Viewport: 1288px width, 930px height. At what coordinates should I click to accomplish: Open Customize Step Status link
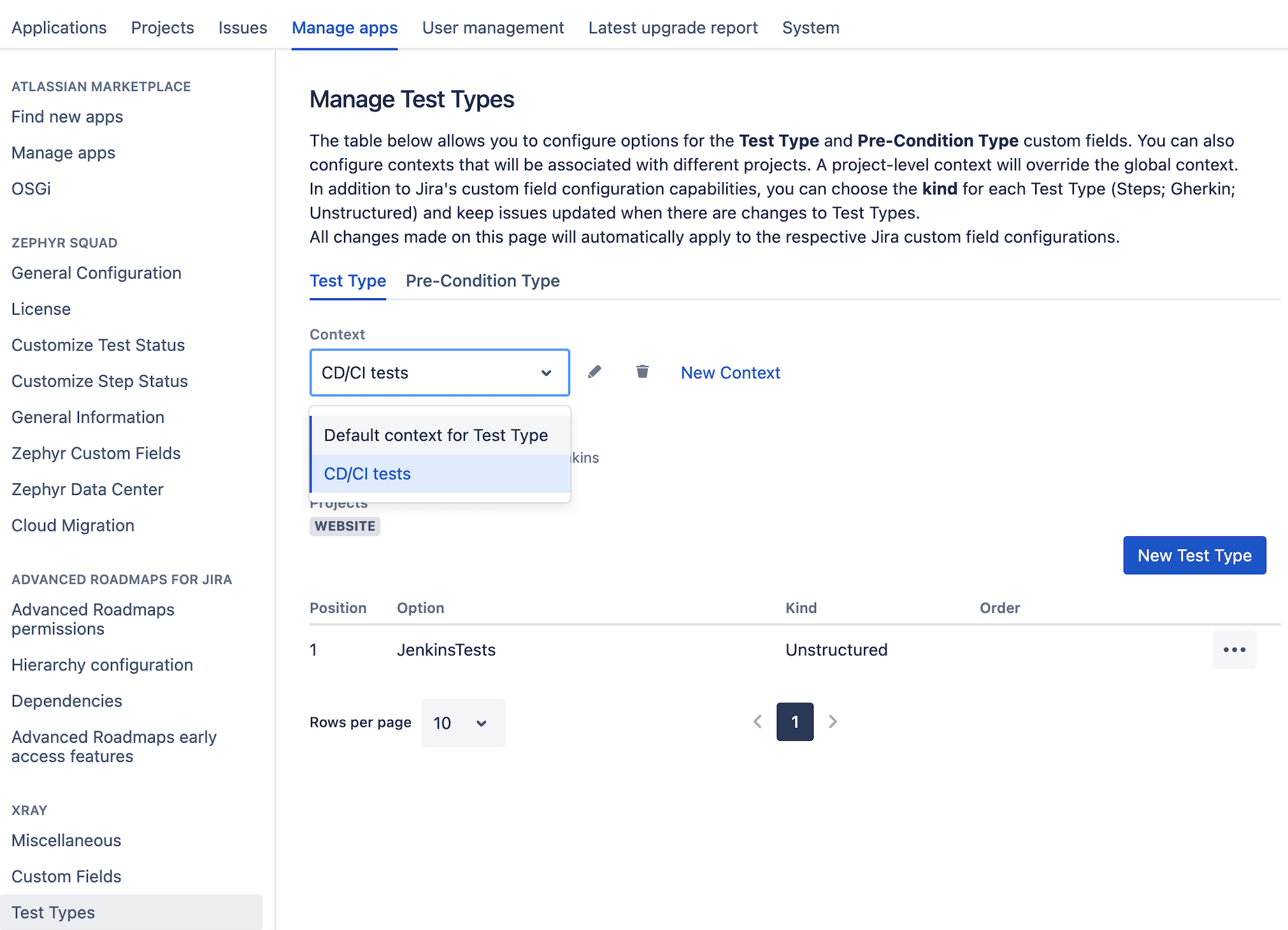99,382
